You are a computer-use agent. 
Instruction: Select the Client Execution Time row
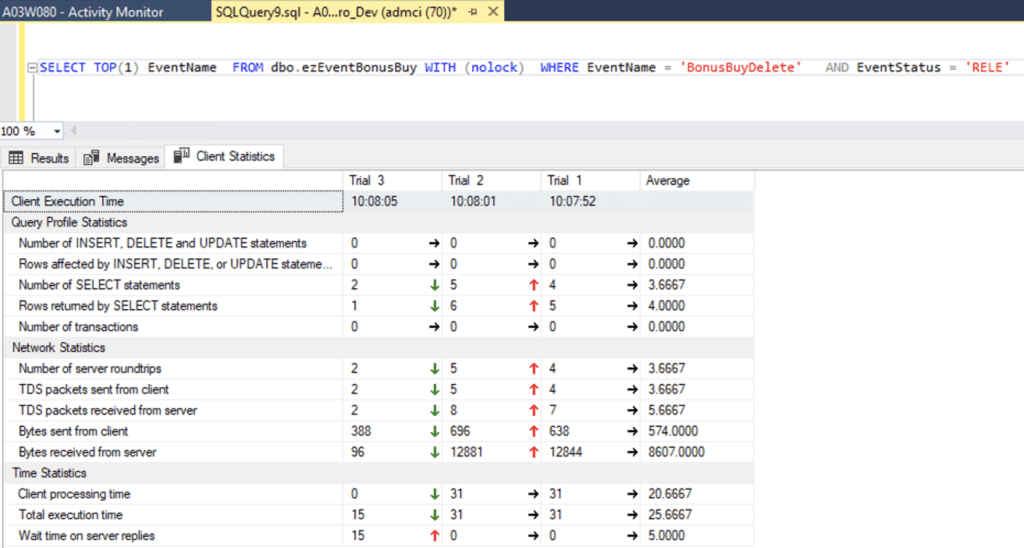click(379, 201)
